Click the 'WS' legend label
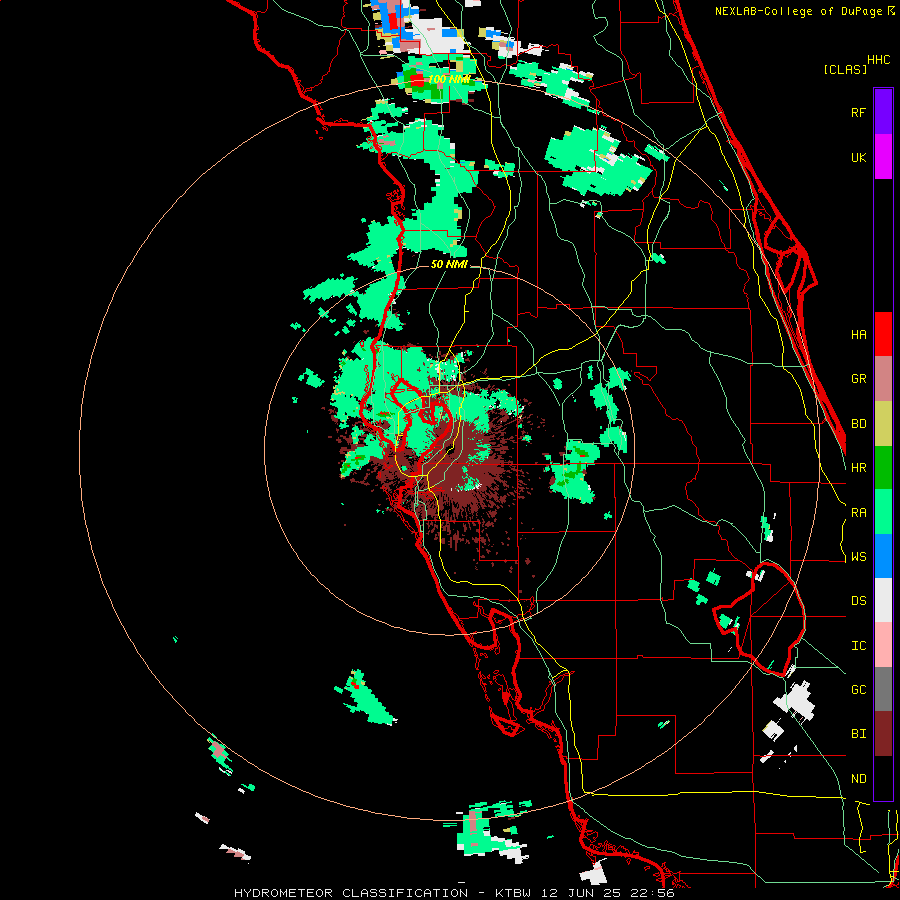900x900 pixels. click(858, 557)
